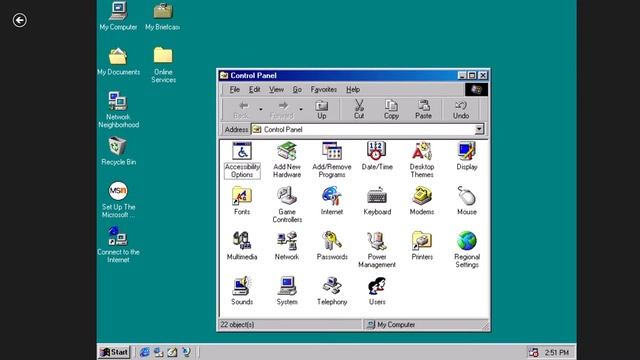Image resolution: width=640 pixels, height=360 pixels.
Task: Click the Copy toolbar button
Action: (391, 110)
